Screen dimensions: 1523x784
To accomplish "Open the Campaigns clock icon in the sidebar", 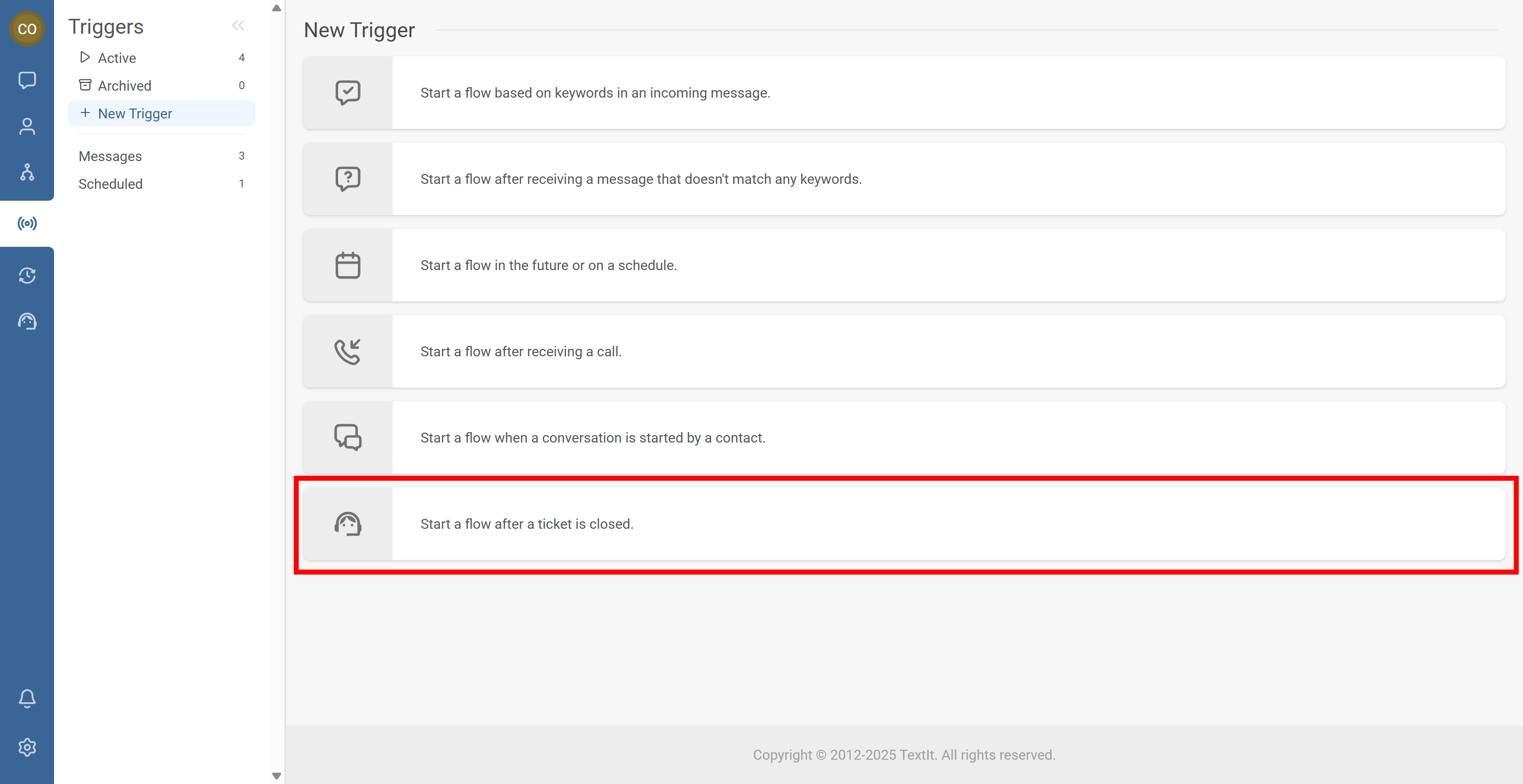I will [27, 276].
